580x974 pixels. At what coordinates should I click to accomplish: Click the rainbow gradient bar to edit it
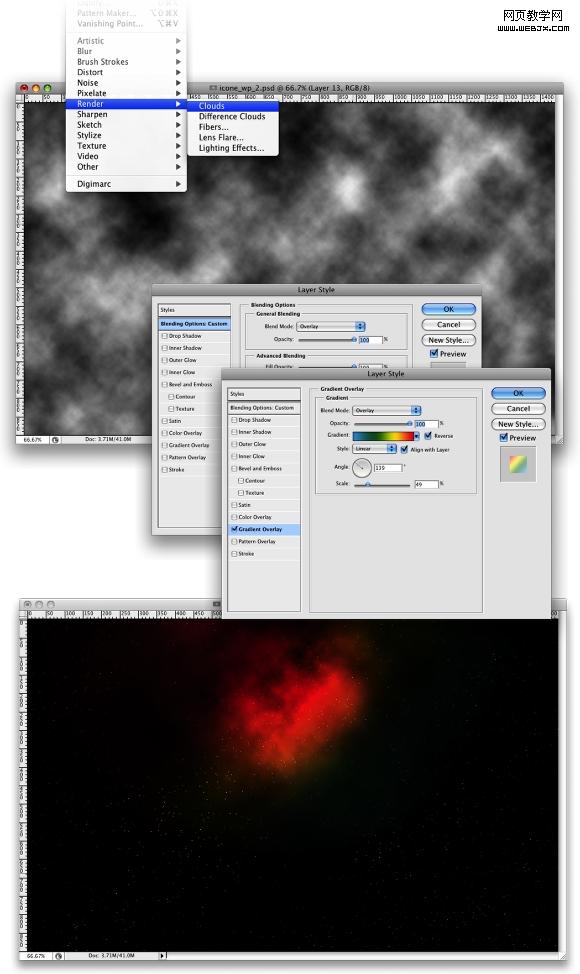click(x=383, y=435)
